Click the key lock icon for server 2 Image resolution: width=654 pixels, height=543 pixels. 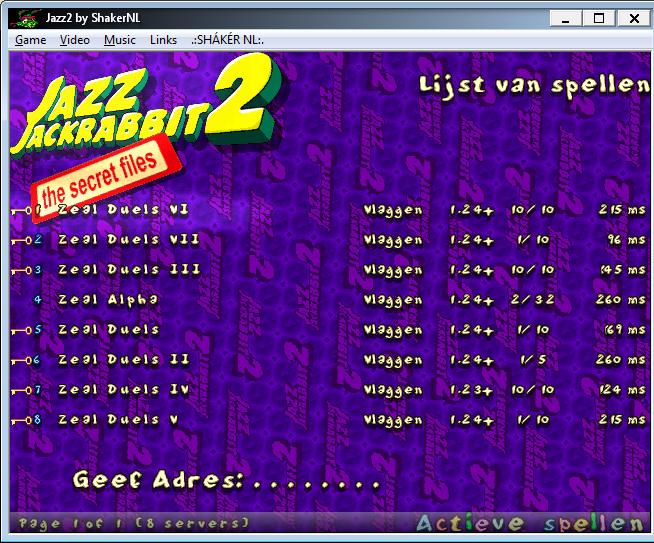(x=21, y=241)
